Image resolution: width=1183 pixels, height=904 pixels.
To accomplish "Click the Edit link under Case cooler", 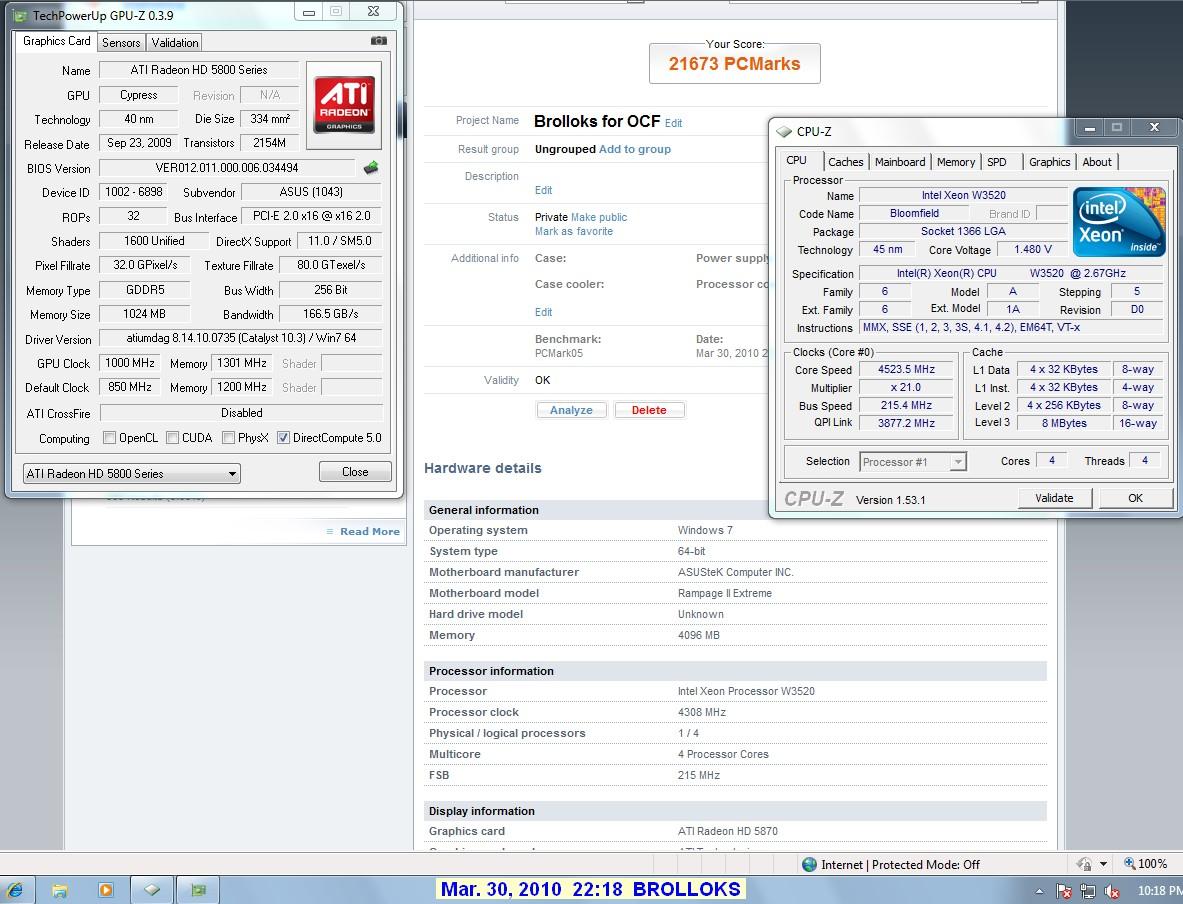I will tap(543, 312).
